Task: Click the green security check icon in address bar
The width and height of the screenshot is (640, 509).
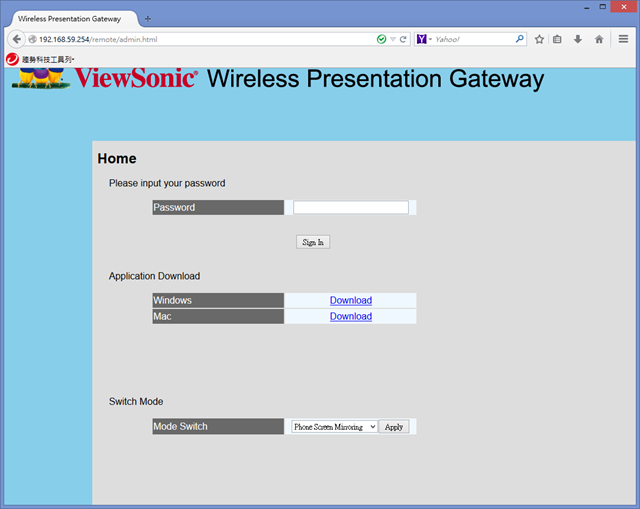Action: 381,39
